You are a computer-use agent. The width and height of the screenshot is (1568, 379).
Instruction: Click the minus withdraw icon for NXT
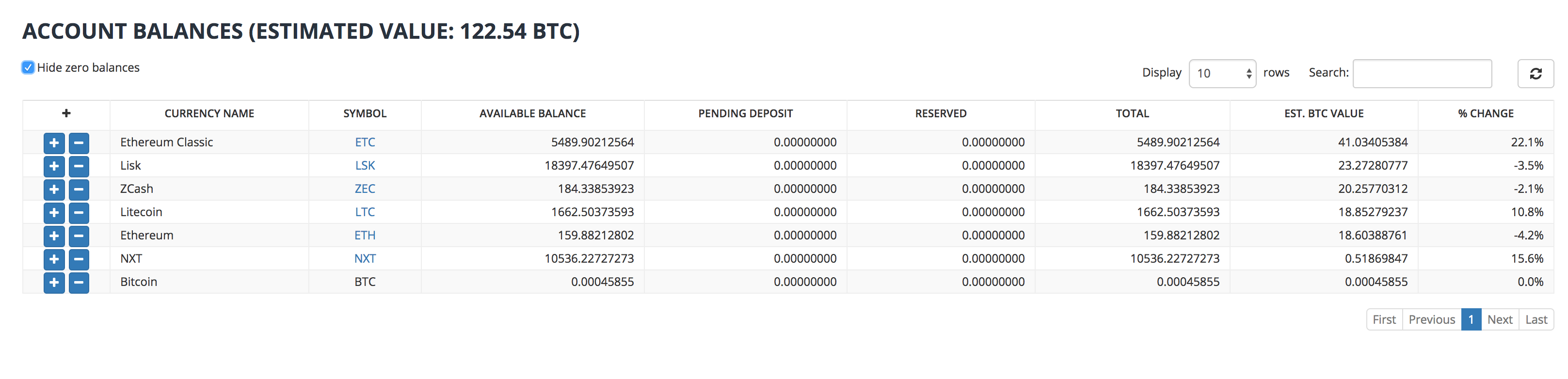[x=79, y=259]
